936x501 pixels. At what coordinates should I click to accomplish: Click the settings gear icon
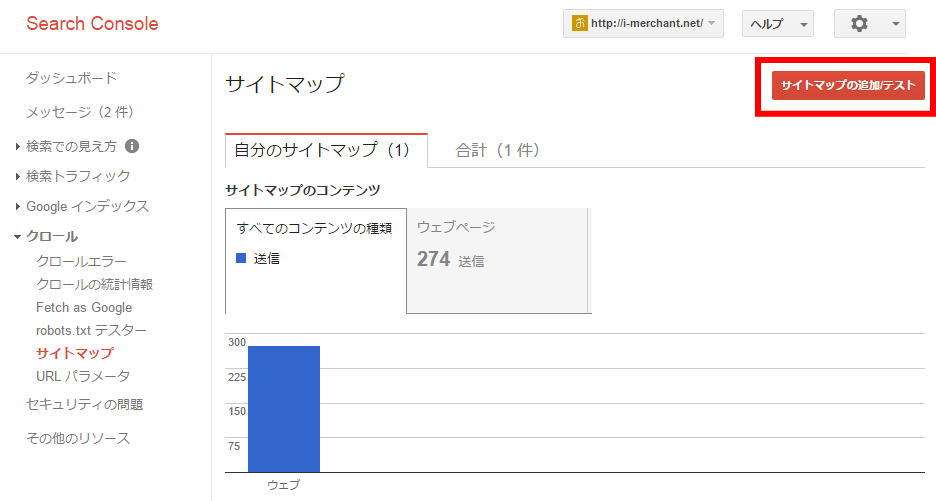tap(859, 24)
